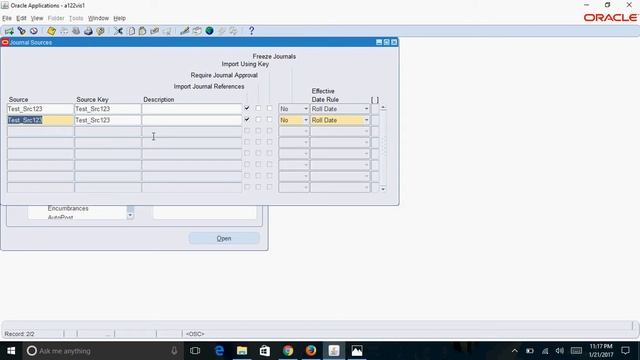Click scroll down arrow in Navigator list
The image size is (640, 360).
130,215
